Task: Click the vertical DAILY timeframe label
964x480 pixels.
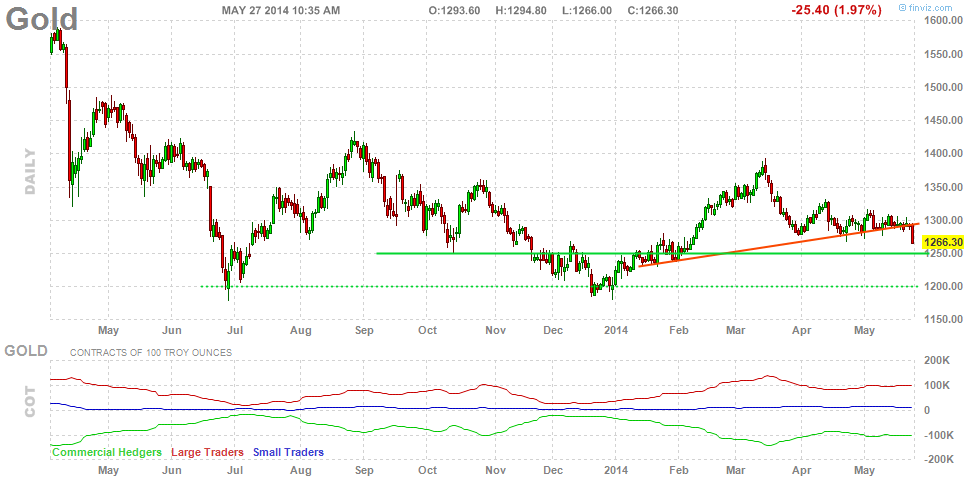Action: 30,171
